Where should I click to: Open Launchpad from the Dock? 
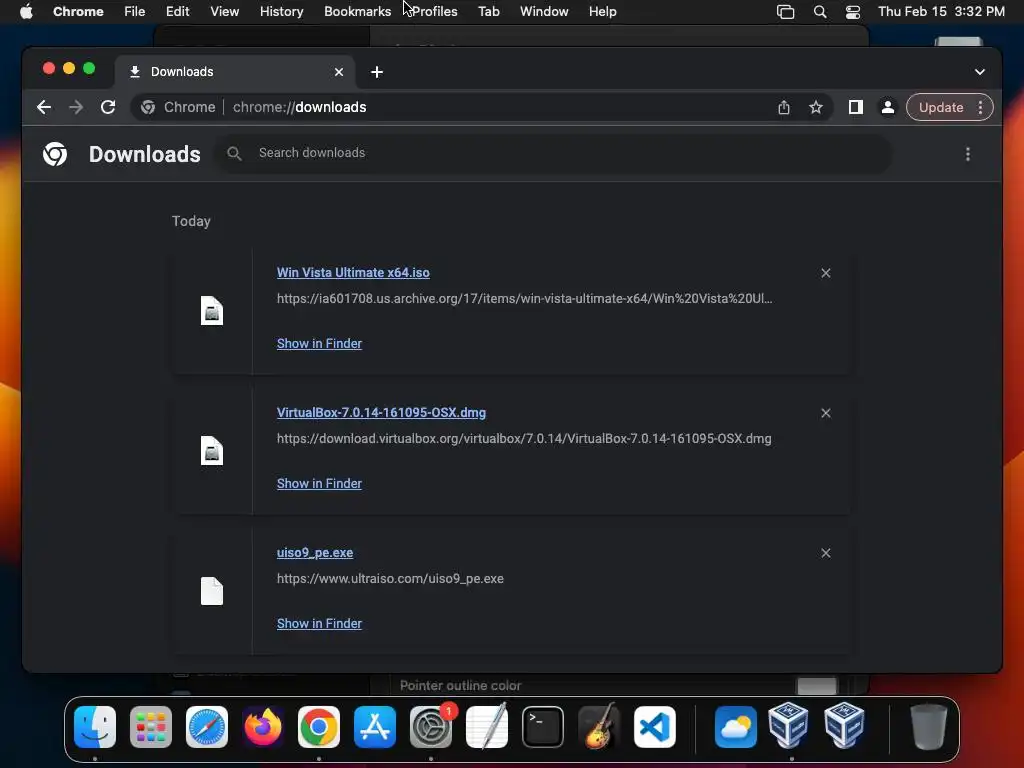pyautogui.click(x=151, y=727)
